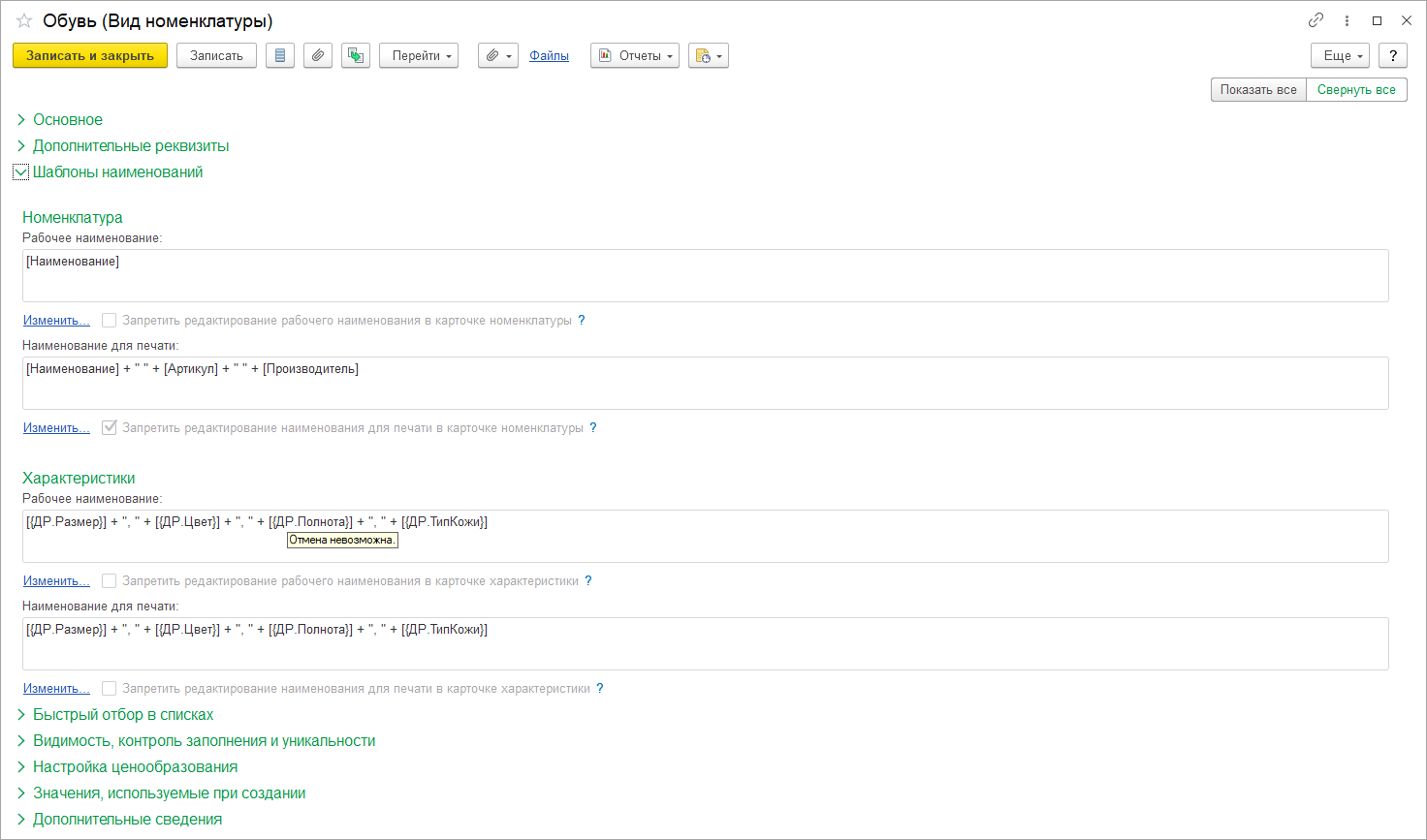Viewport: 1427px width, 840px height.
Task: Click the green copy settings icon
Action: coord(356,56)
